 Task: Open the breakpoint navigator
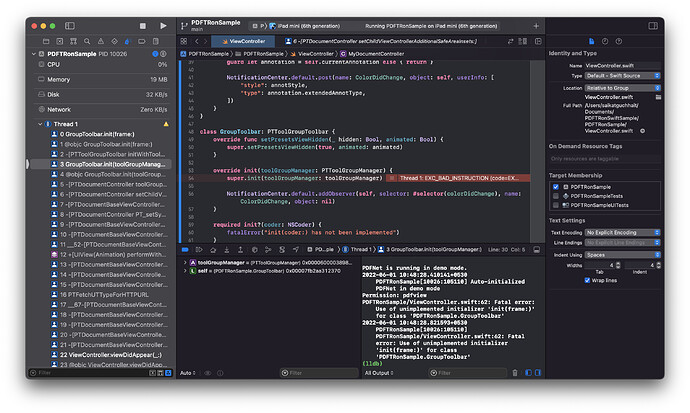click(142, 41)
